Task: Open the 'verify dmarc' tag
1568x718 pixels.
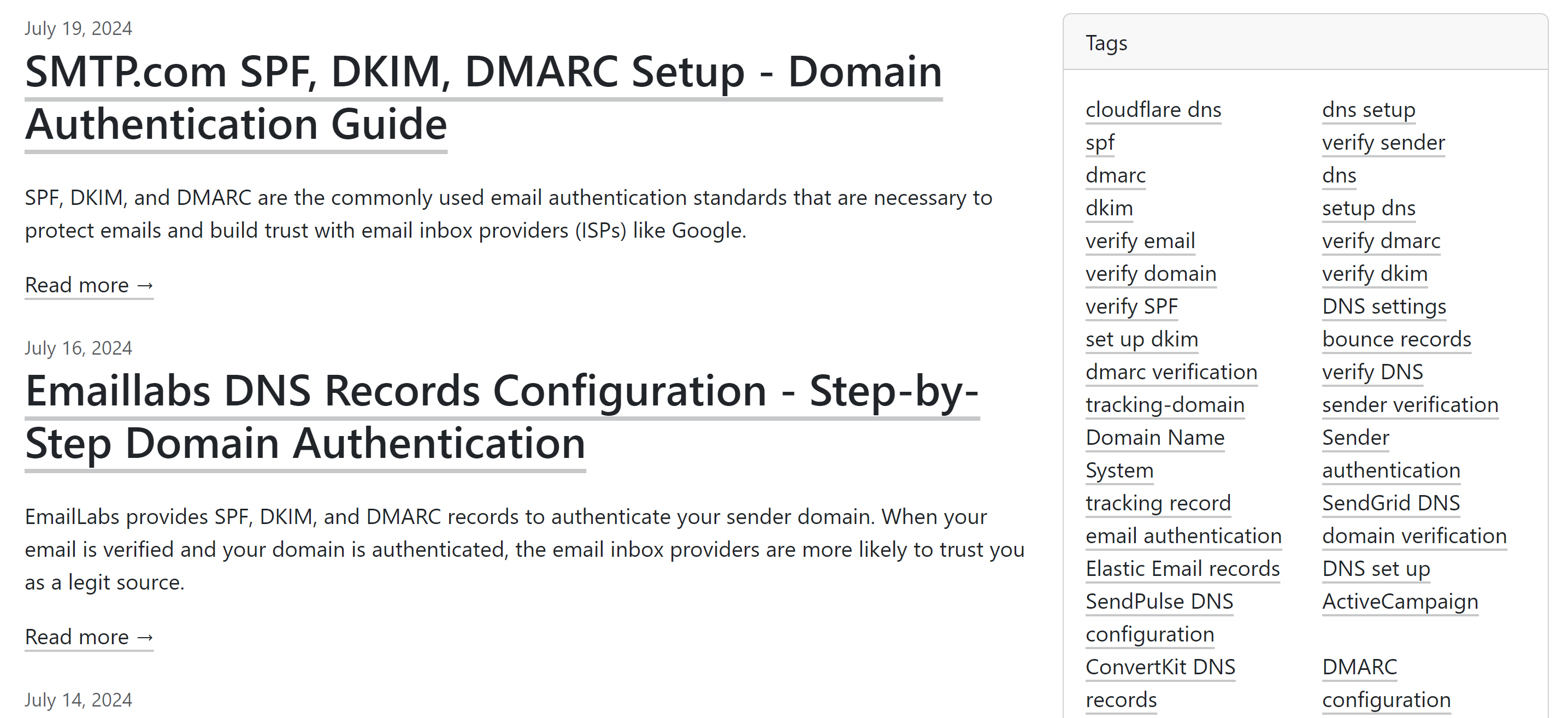Action: click(1381, 242)
